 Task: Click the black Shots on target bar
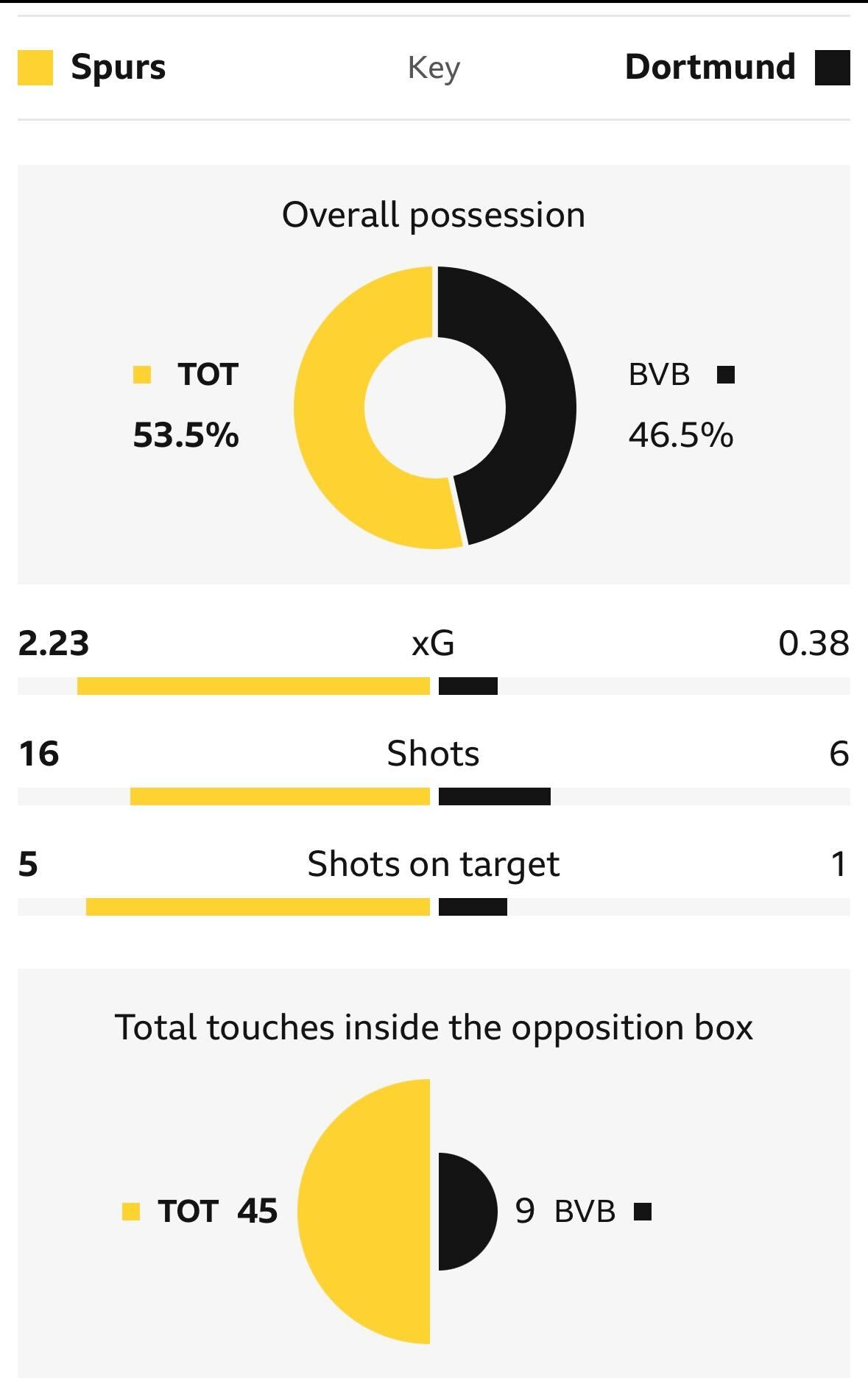coord(473,907)
